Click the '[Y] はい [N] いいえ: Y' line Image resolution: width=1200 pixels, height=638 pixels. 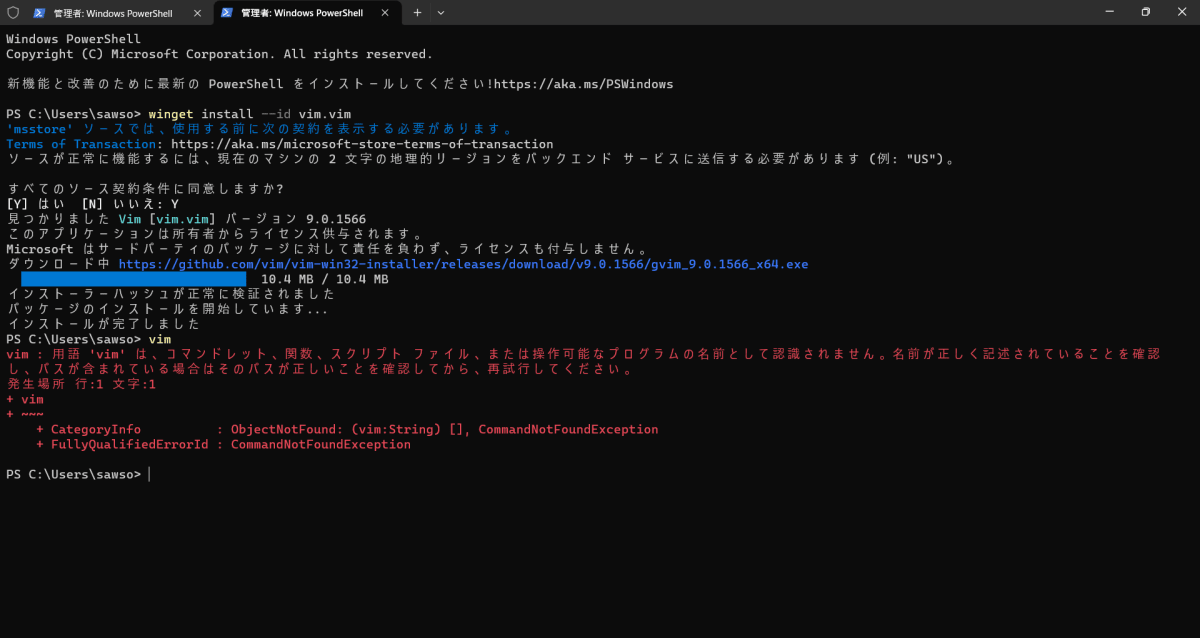coord(93,204)
